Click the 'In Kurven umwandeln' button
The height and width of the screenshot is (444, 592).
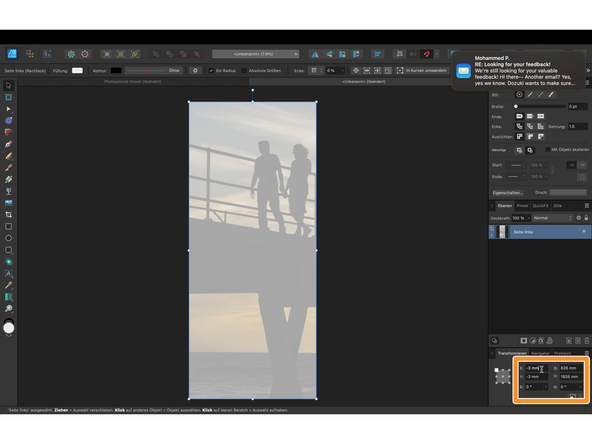422,71
